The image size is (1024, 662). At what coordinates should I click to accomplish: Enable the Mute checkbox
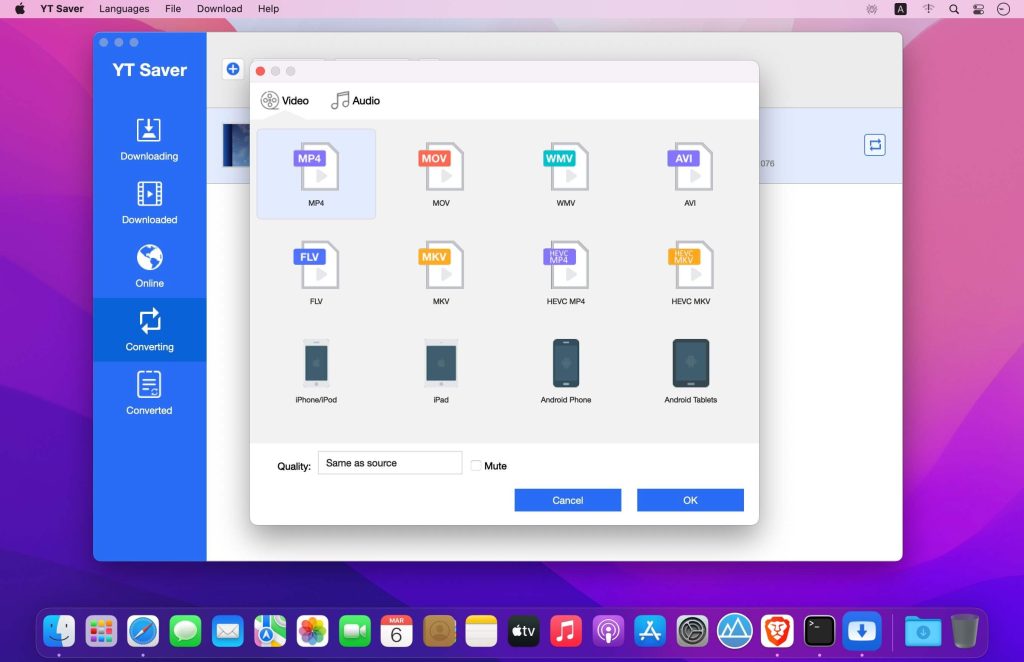point(476,465)
